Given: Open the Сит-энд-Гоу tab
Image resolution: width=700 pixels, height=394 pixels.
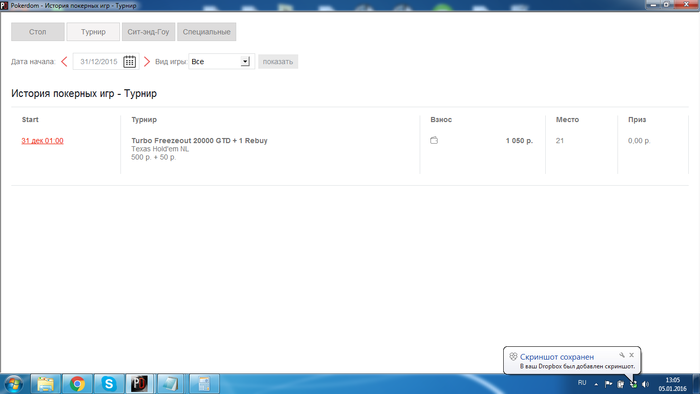Looking at the screenshot, I should (x=149, y=32).
